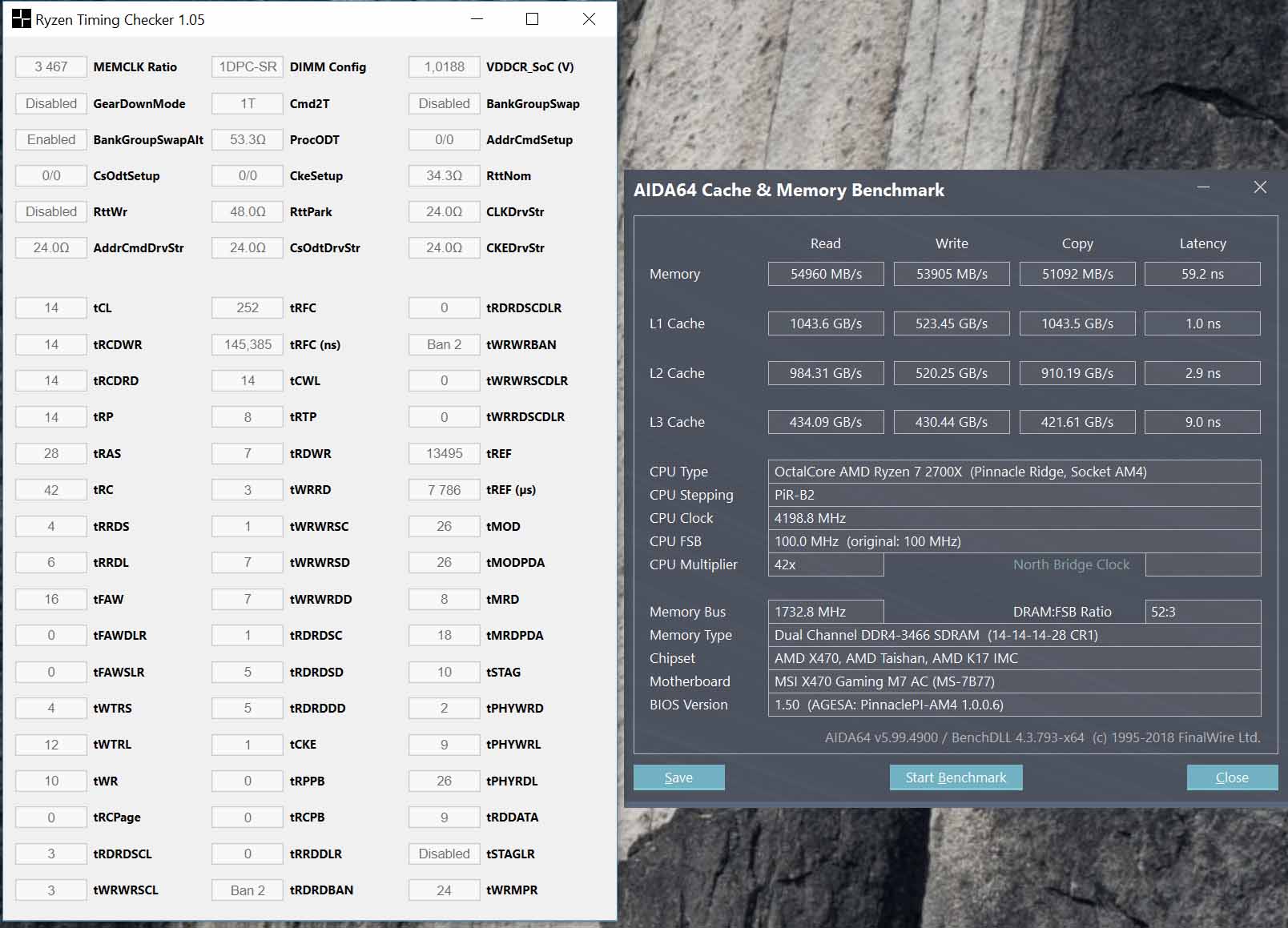Click the Memory Bus 1732.8 MHz field
Screen dimensions: 1288x928
point(826,612)
